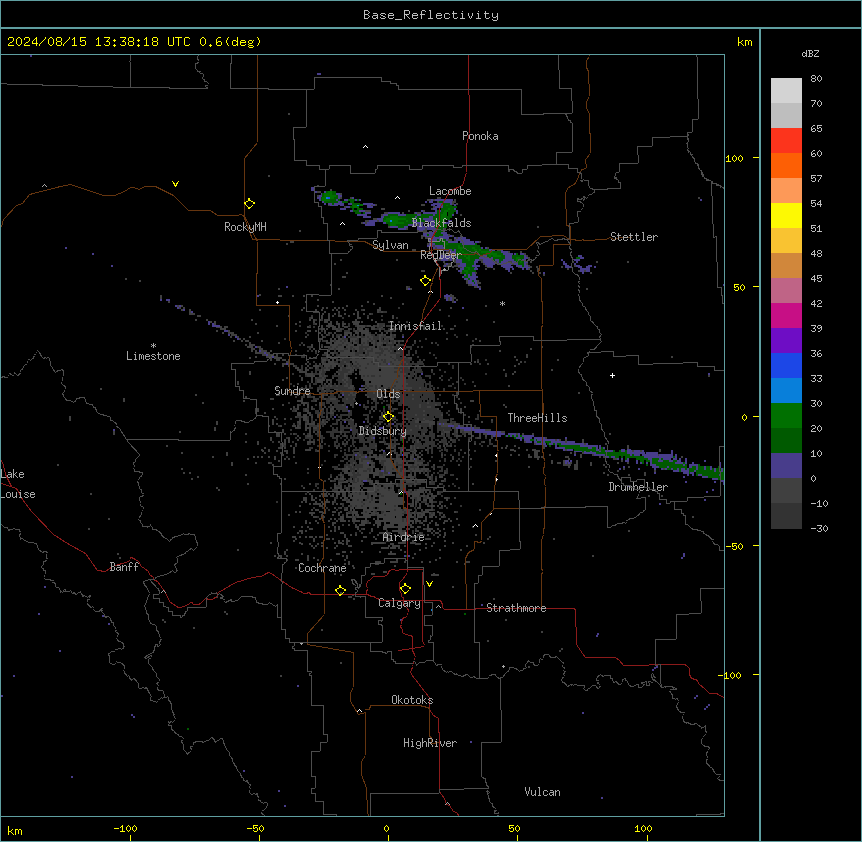The width and height of the screenshot is (862, 842).
Task: Click the ThreeHills label
Action: 537,418
